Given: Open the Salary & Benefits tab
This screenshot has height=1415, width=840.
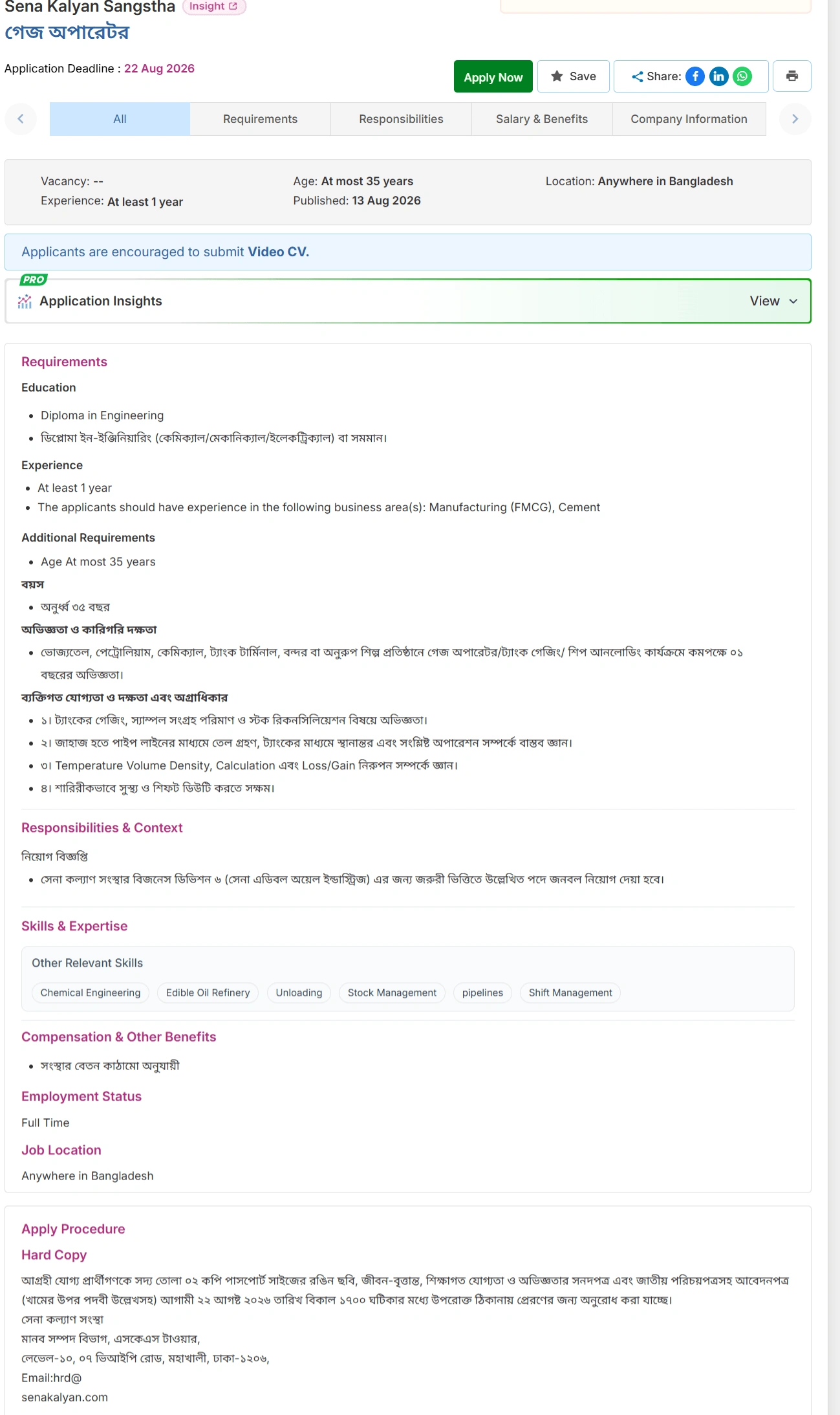Looking at the screenshot, I should pos(542,119).
